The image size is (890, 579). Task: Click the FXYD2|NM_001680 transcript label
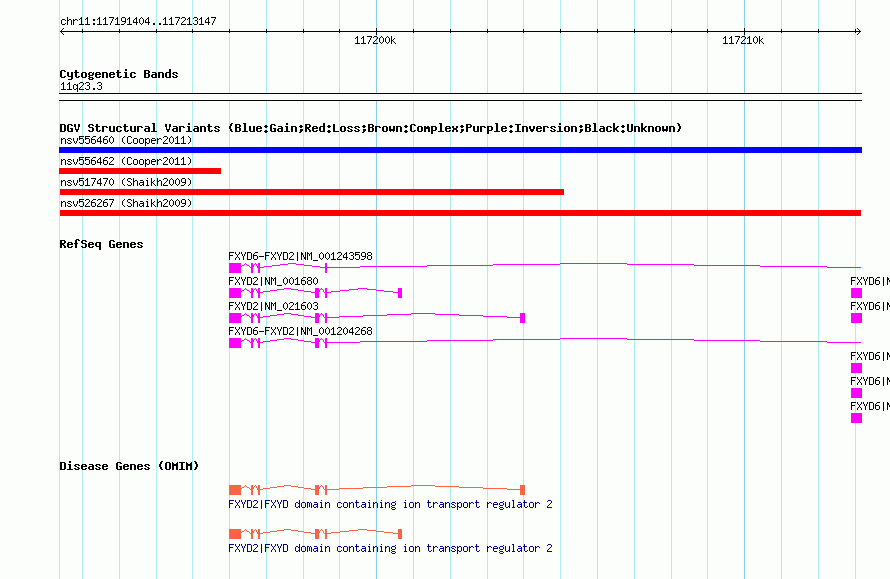coord(273,281)
